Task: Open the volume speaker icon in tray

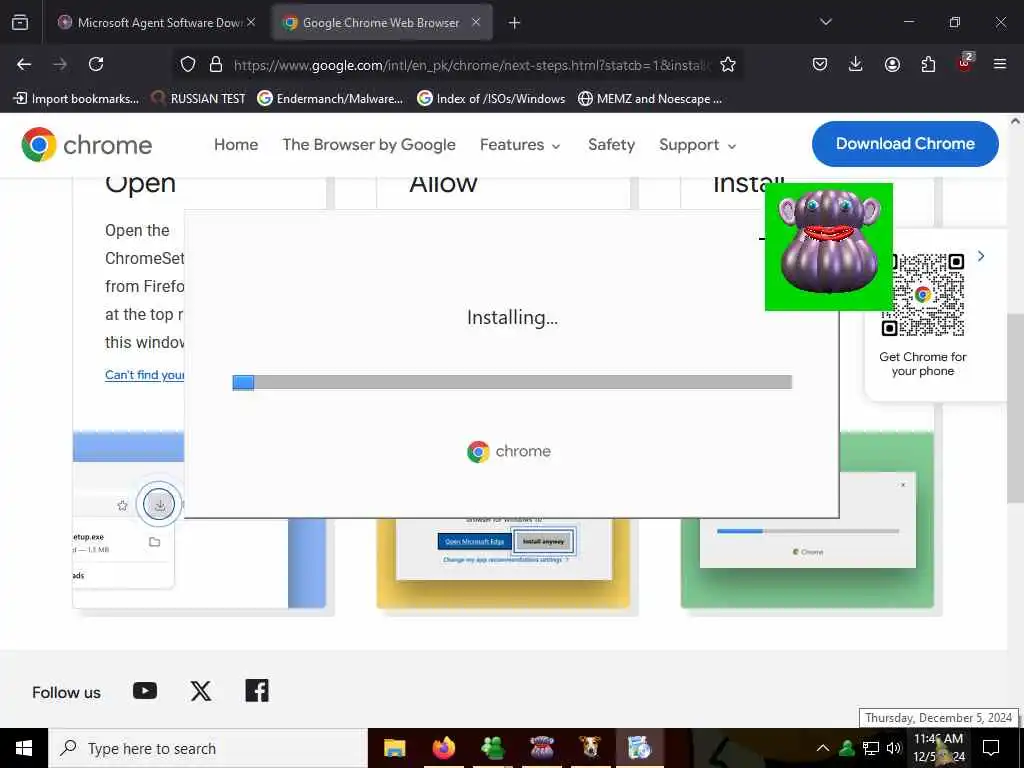Action: [894, 748]
